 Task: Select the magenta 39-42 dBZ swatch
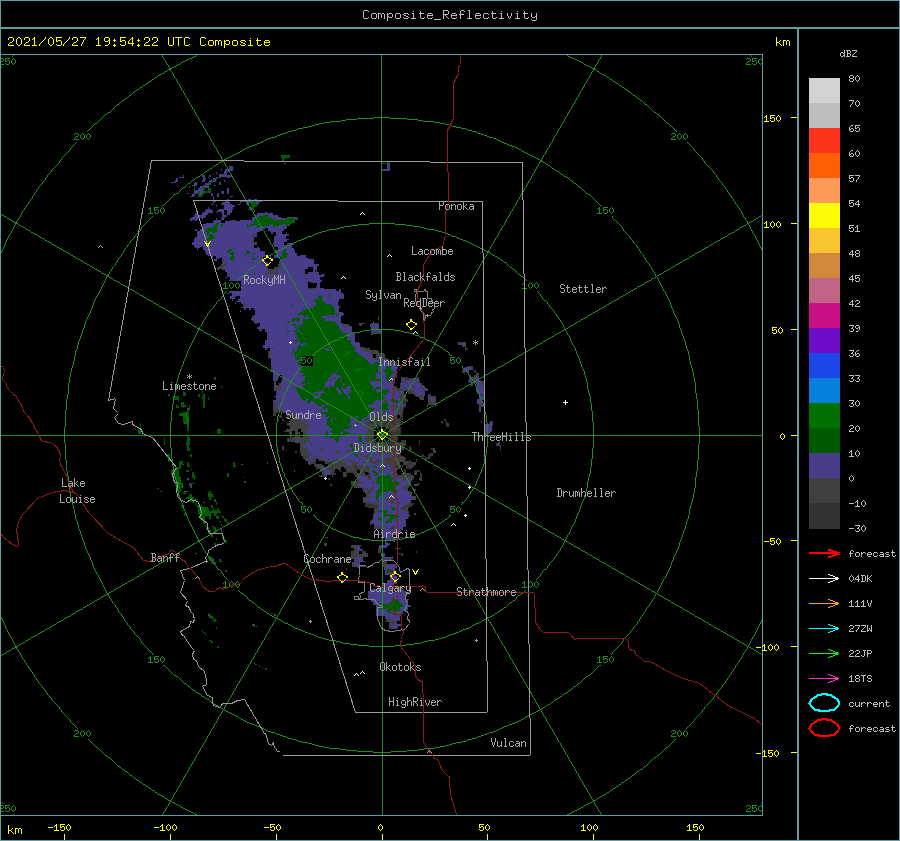click(x=824, y=316)
